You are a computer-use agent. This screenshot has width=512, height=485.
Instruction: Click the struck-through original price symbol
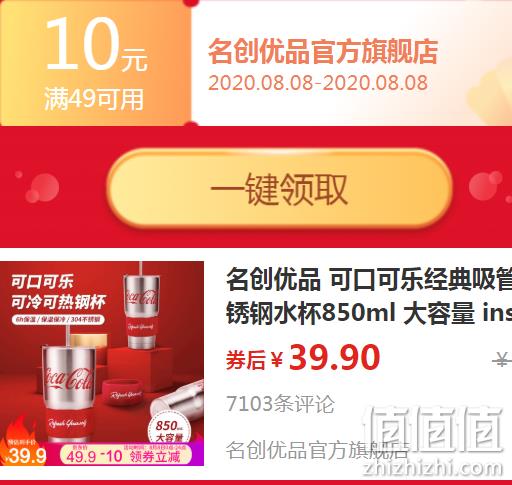click(x=502, y=359)
